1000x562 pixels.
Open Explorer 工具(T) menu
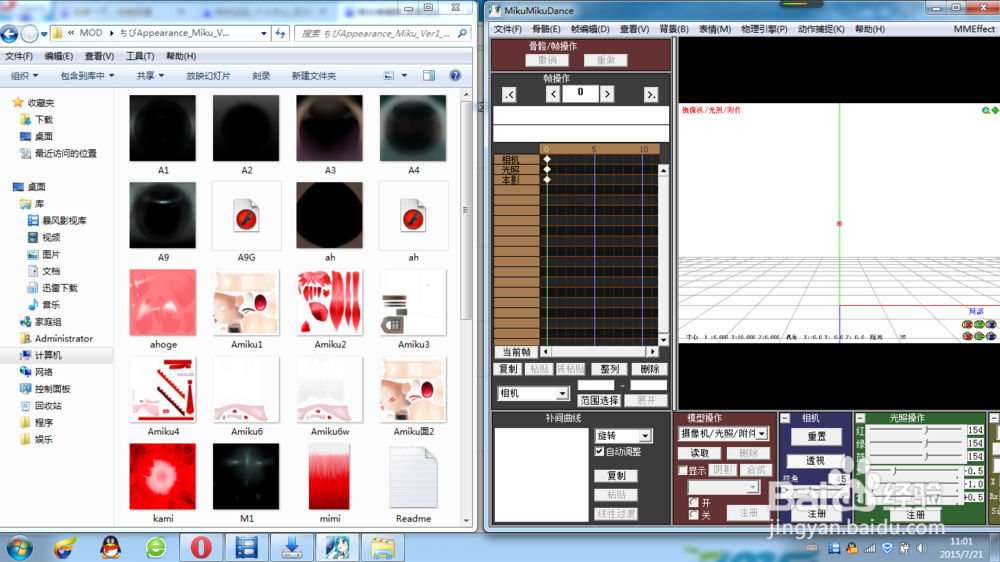pos(140,56)
